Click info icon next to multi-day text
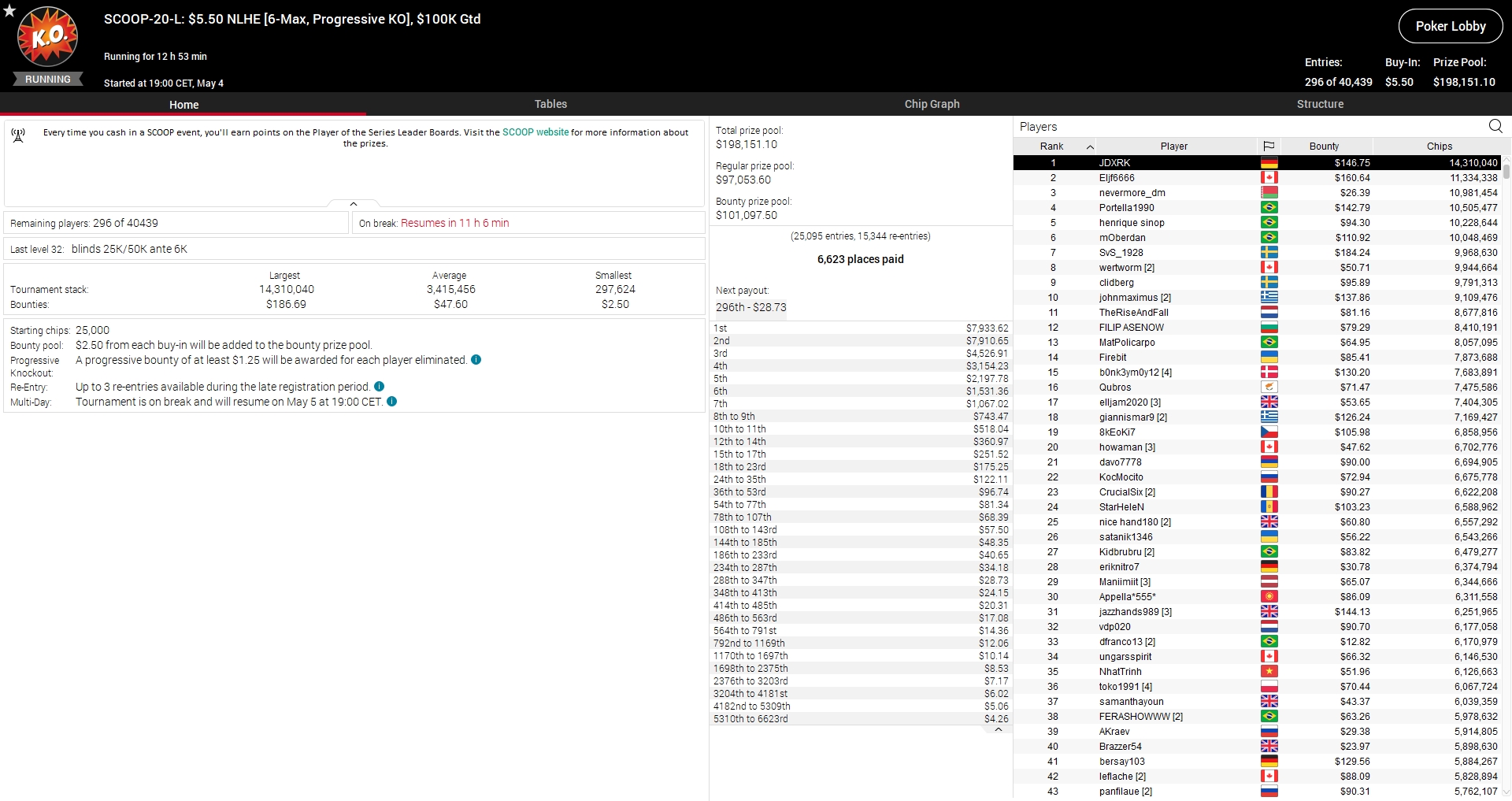This screenshot has width=1512, height=801. pos(391,402)
